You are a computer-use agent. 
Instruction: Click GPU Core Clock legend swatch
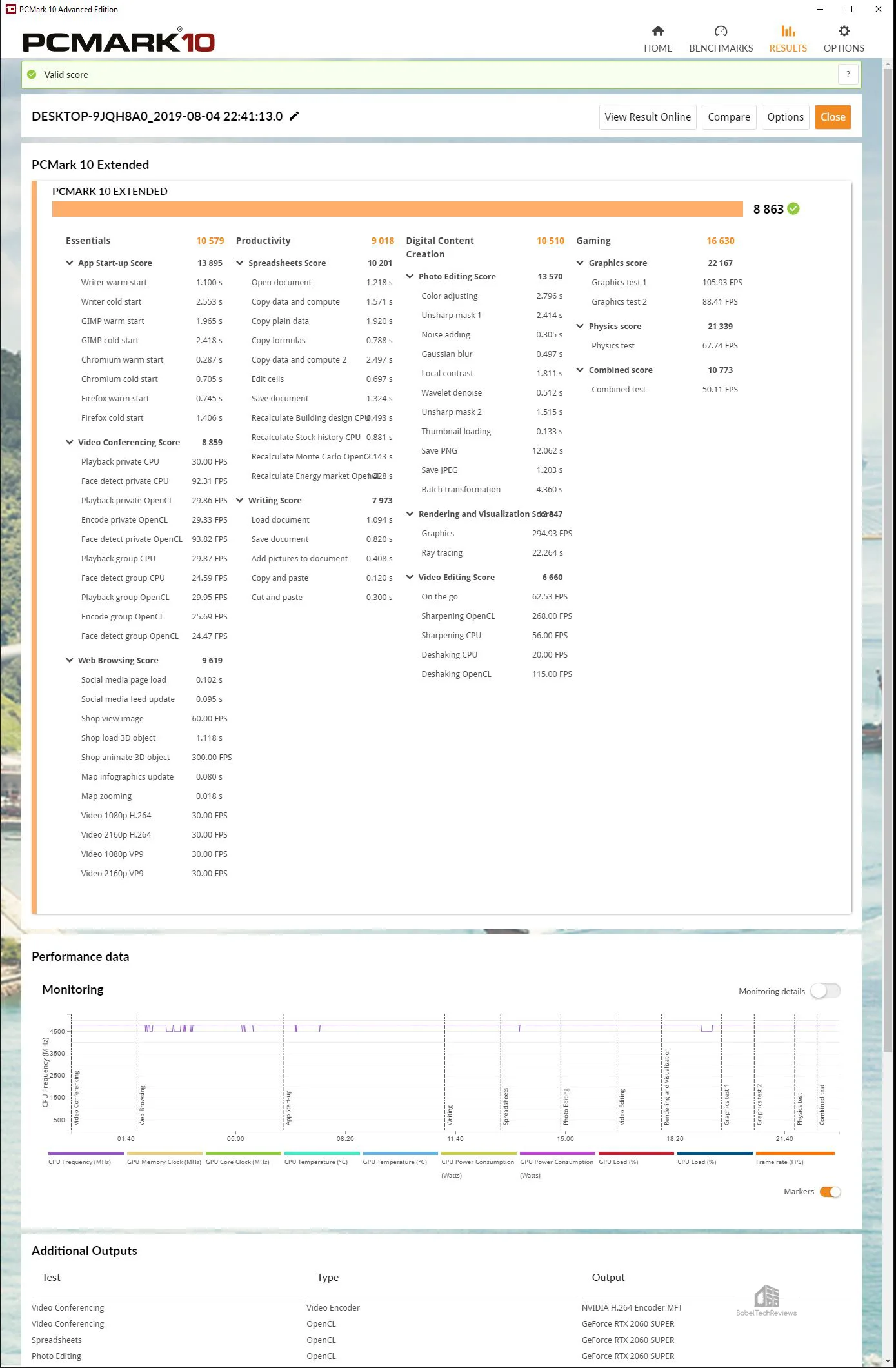tap(243, 1153)
